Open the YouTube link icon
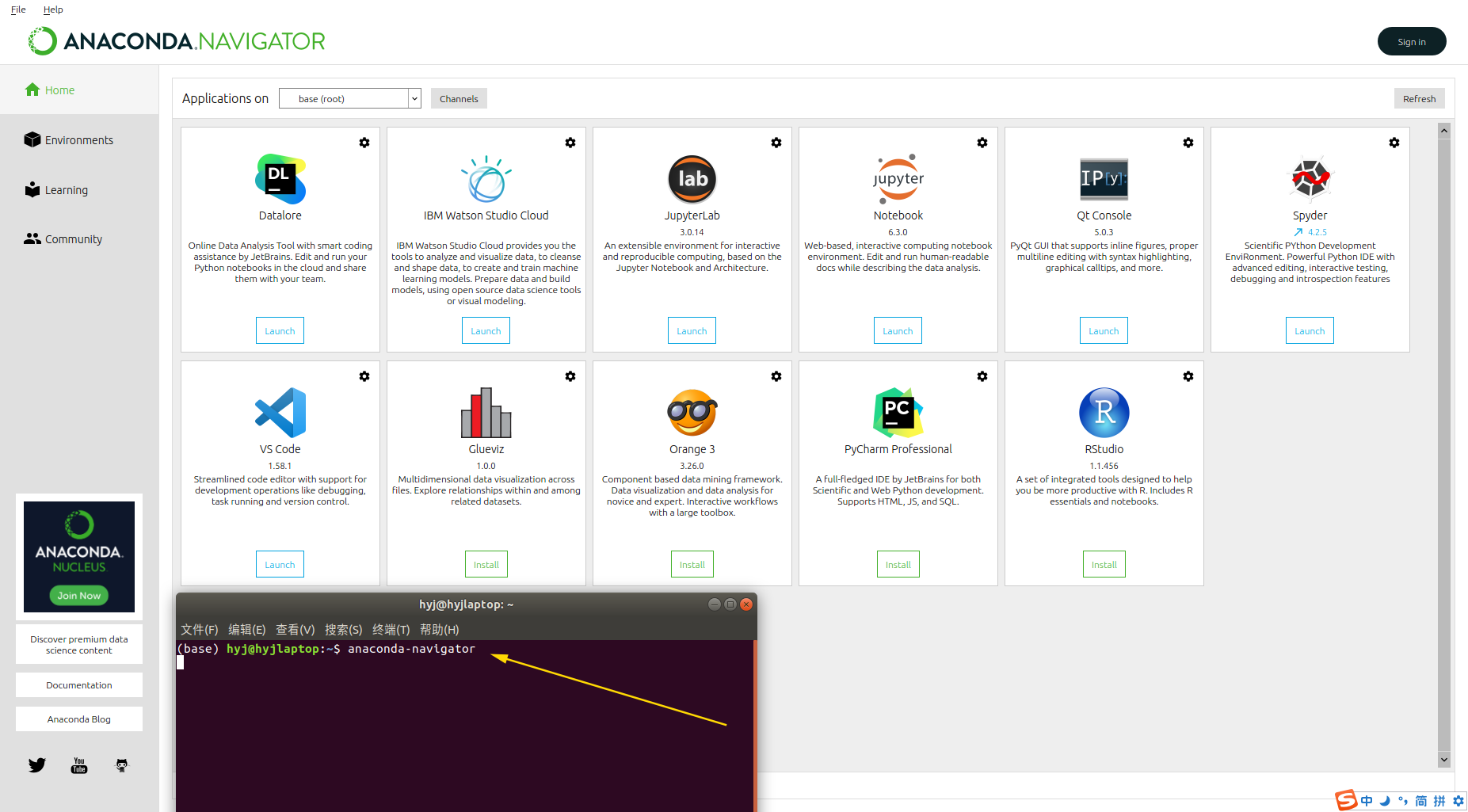This screenshot has height=812, width=1468. pos(79,765)
